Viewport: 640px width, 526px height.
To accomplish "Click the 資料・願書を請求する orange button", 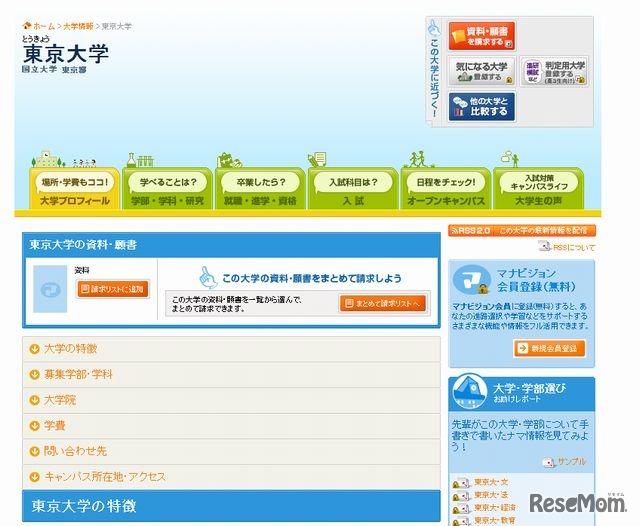I will coord(482,36).
